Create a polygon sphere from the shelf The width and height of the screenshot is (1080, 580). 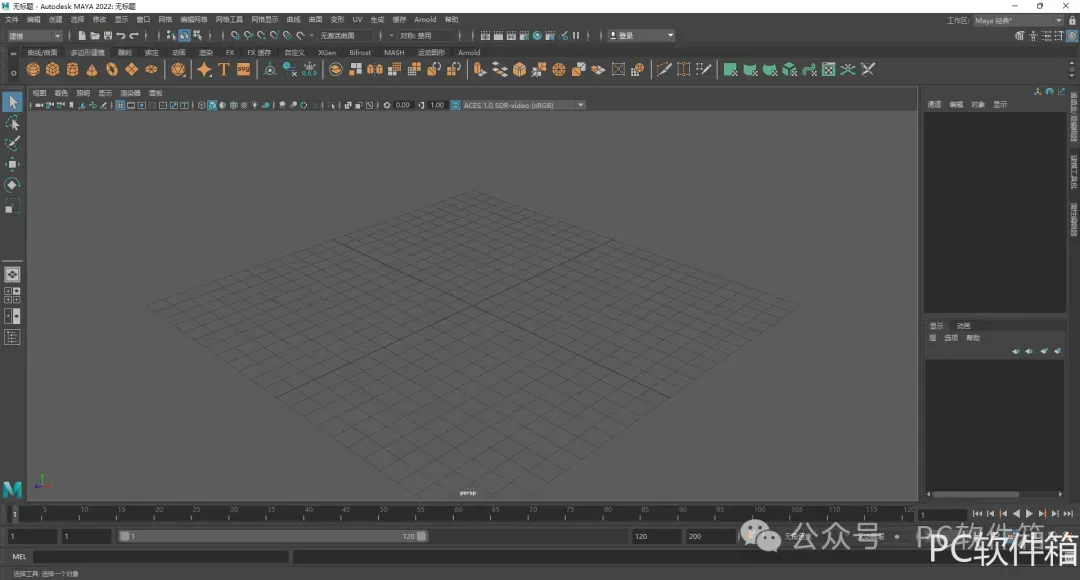(x=33, y=69)
